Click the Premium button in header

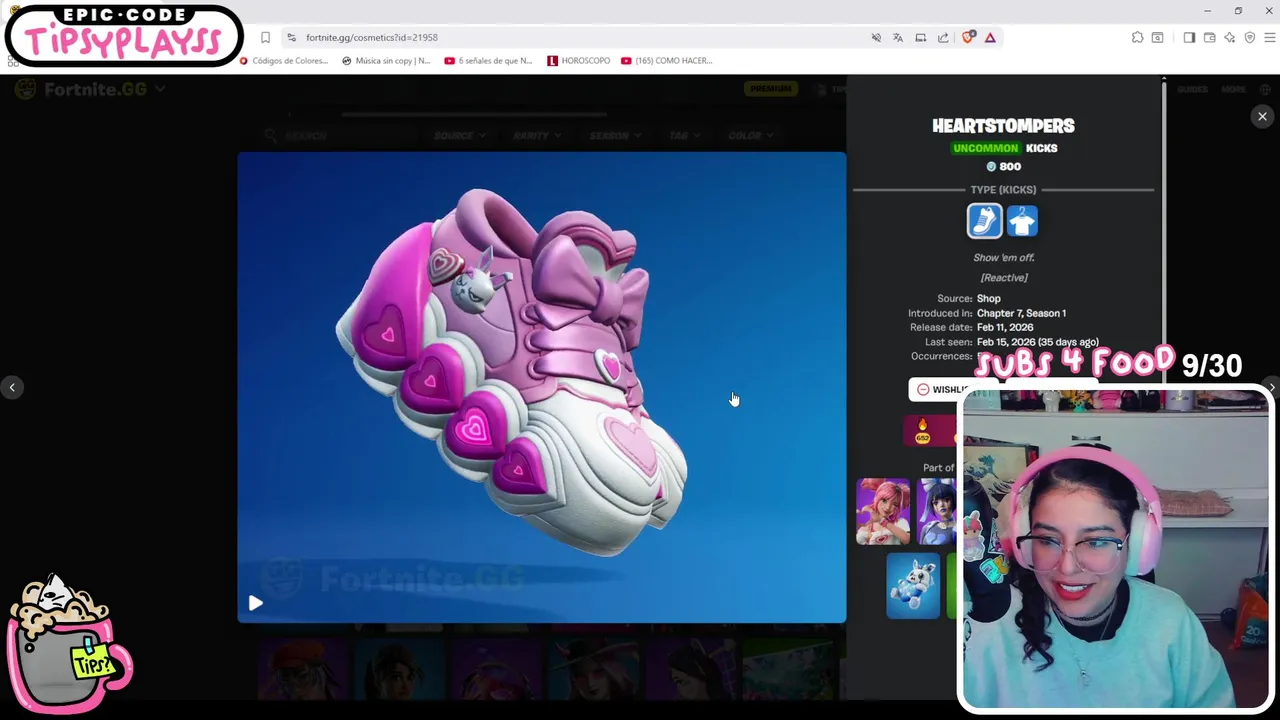point(770,89)
